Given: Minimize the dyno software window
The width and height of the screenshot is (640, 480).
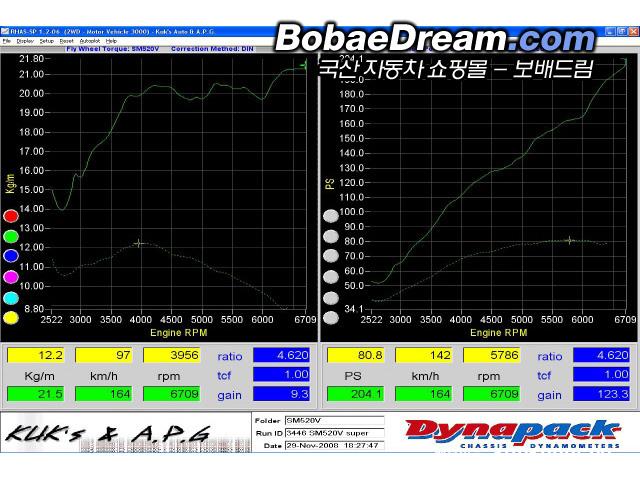Looking at the screenshot, I should pos(610,31).
